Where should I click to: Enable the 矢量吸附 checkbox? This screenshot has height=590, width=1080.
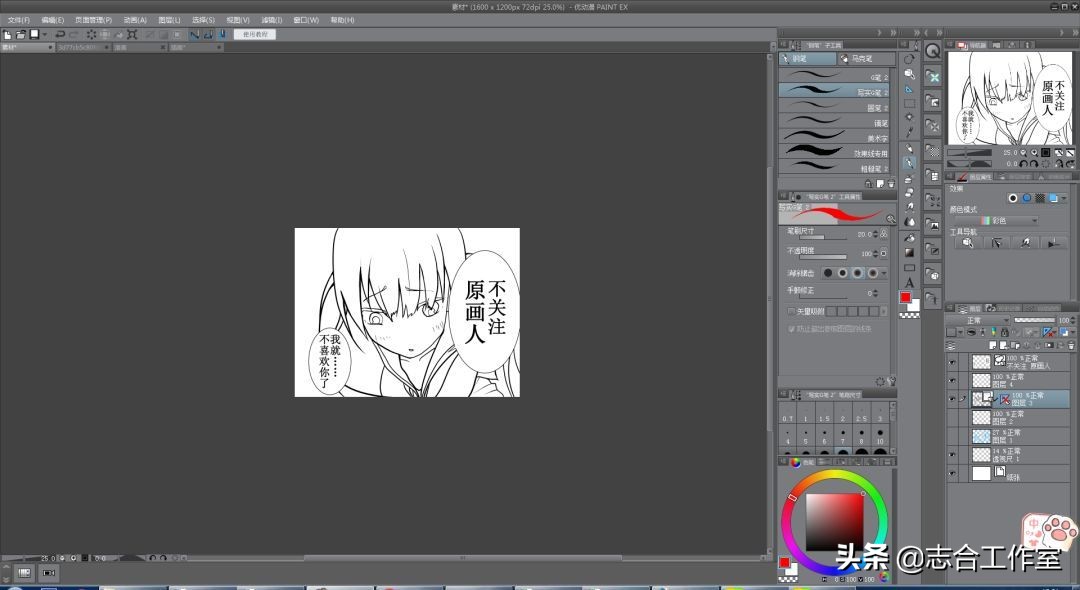(792, 311)
